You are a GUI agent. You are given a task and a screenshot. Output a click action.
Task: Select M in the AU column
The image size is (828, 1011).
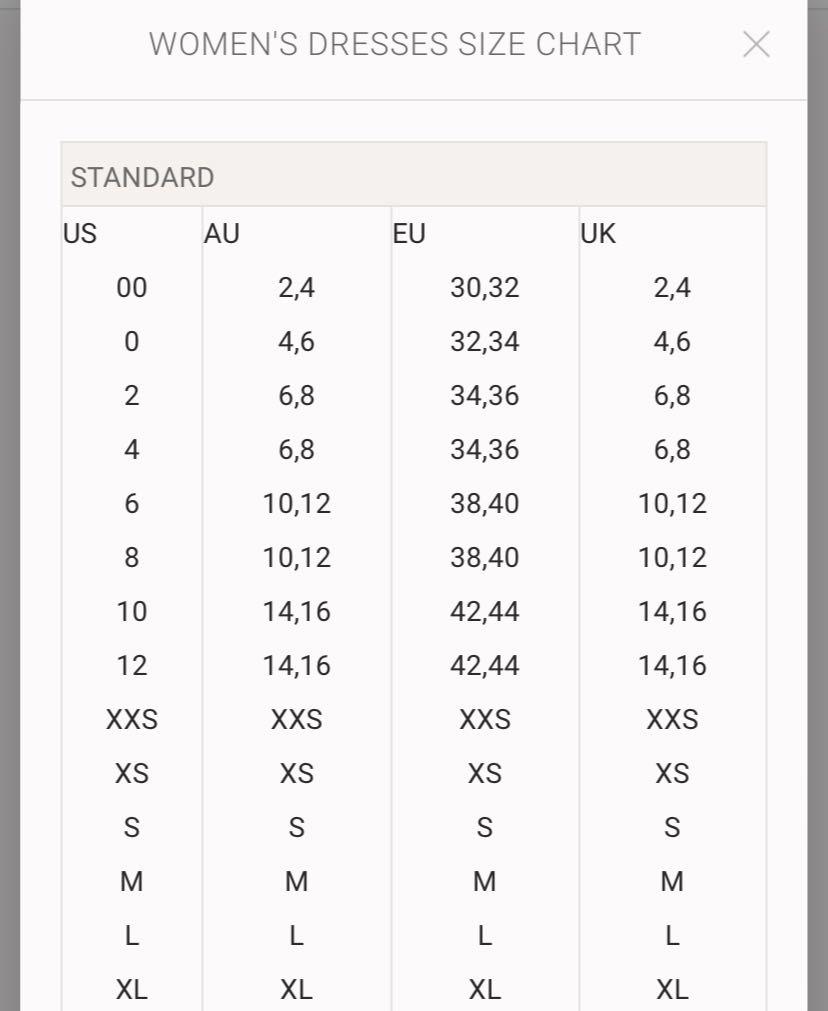point(297,881)
